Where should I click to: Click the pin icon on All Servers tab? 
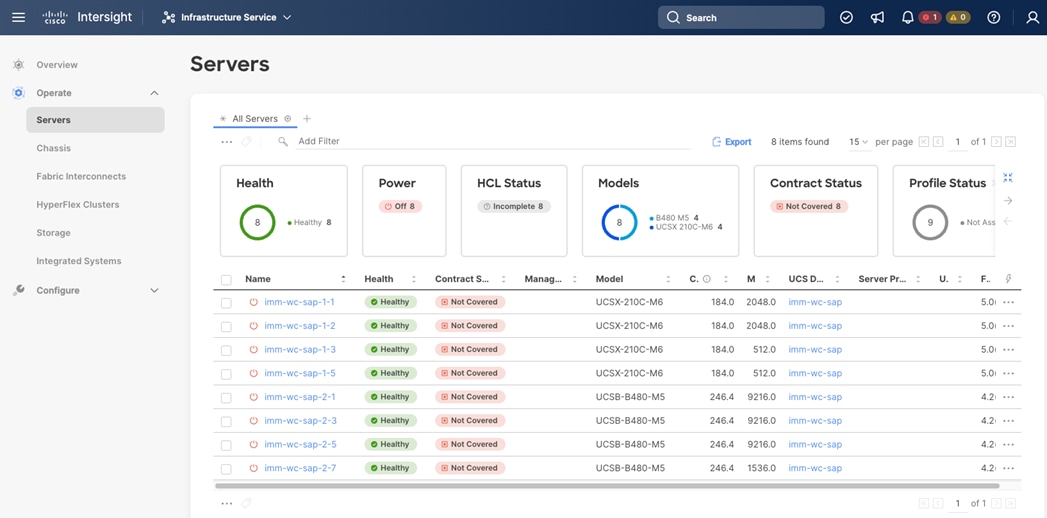coord(288,119)
